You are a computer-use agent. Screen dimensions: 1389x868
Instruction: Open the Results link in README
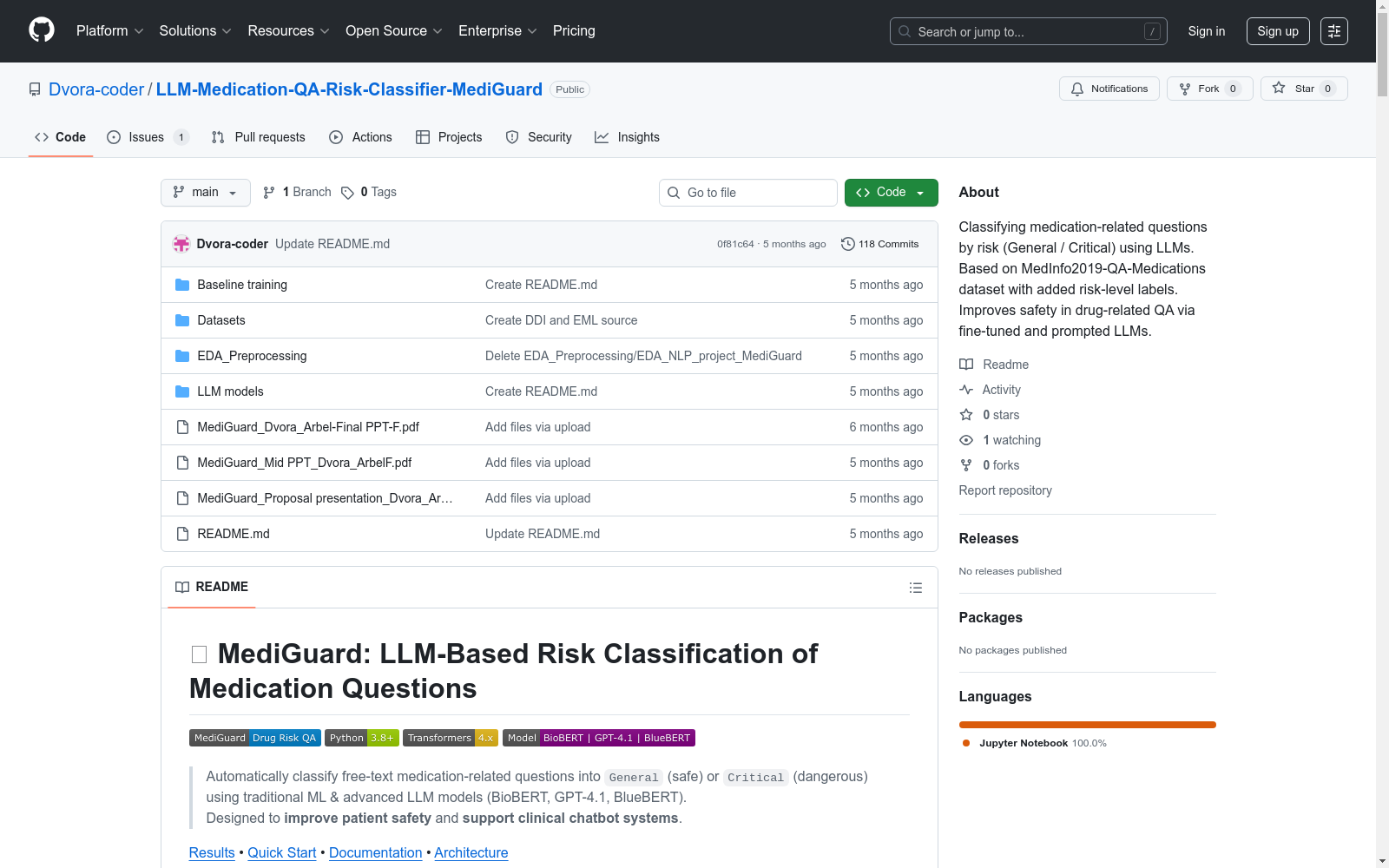[212, 852]
